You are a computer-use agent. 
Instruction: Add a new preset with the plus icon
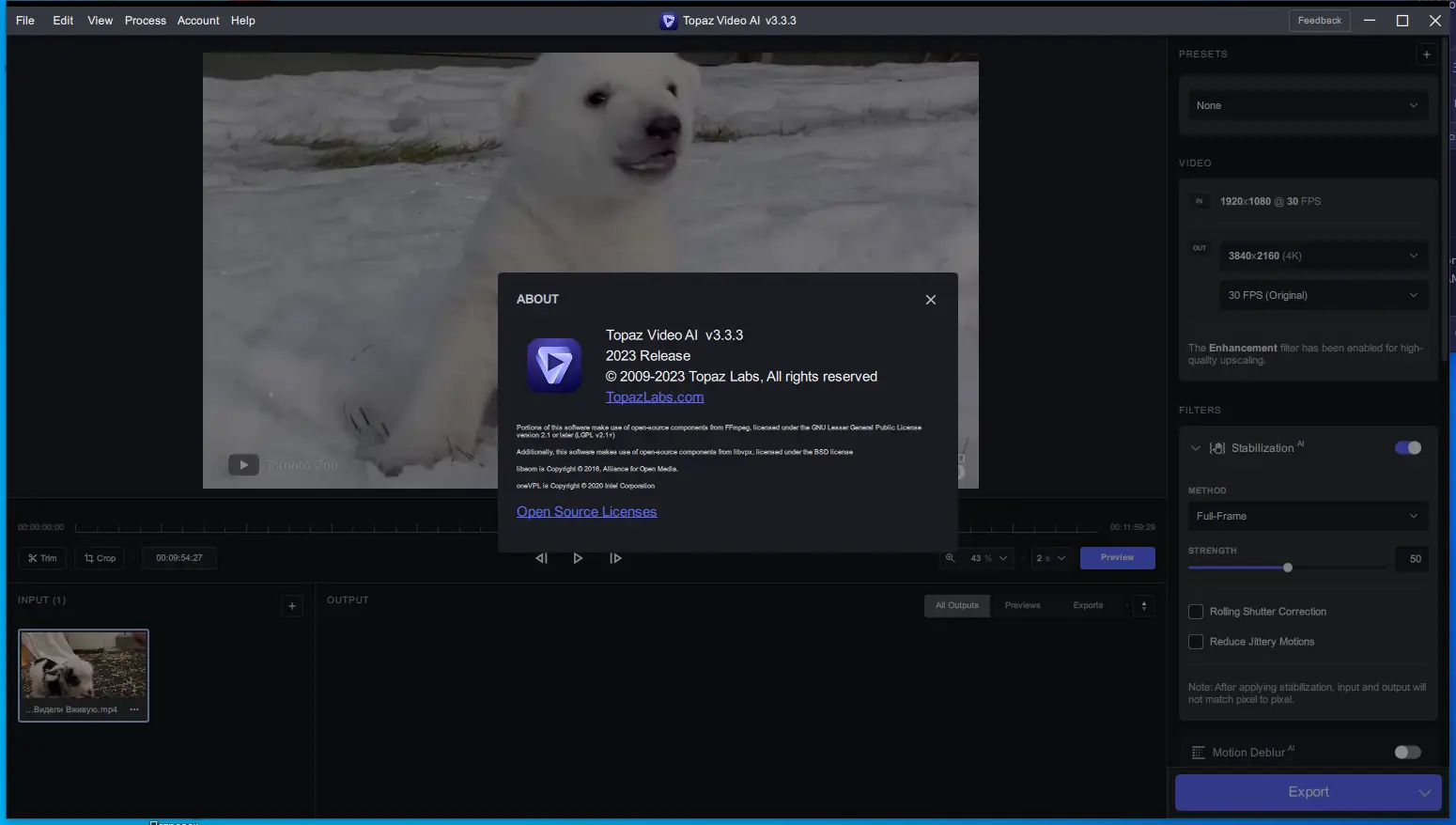click(x=1427, y=54)
